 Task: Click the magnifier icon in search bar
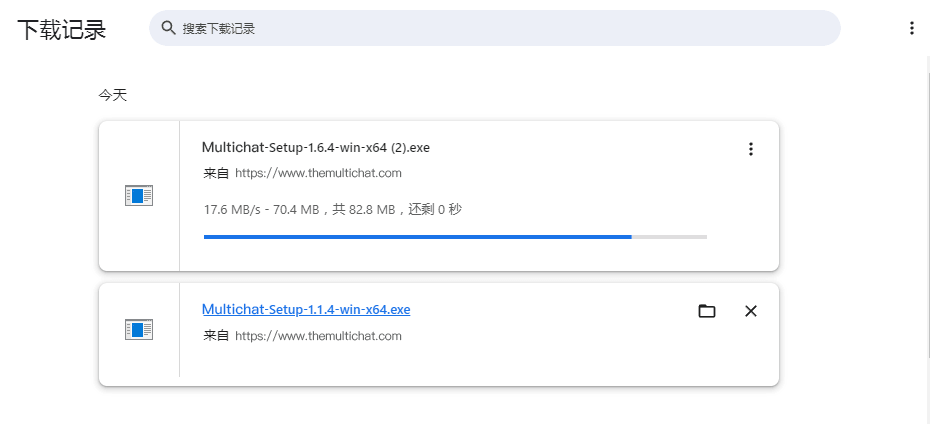pyautogui.click(x=168, y=28)
